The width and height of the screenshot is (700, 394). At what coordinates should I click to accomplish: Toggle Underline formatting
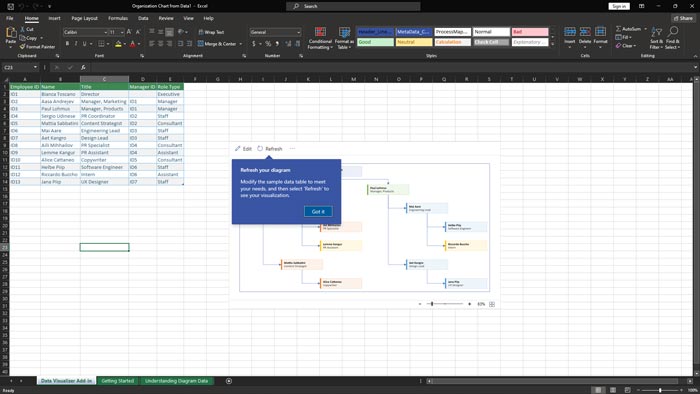point(84,44)
